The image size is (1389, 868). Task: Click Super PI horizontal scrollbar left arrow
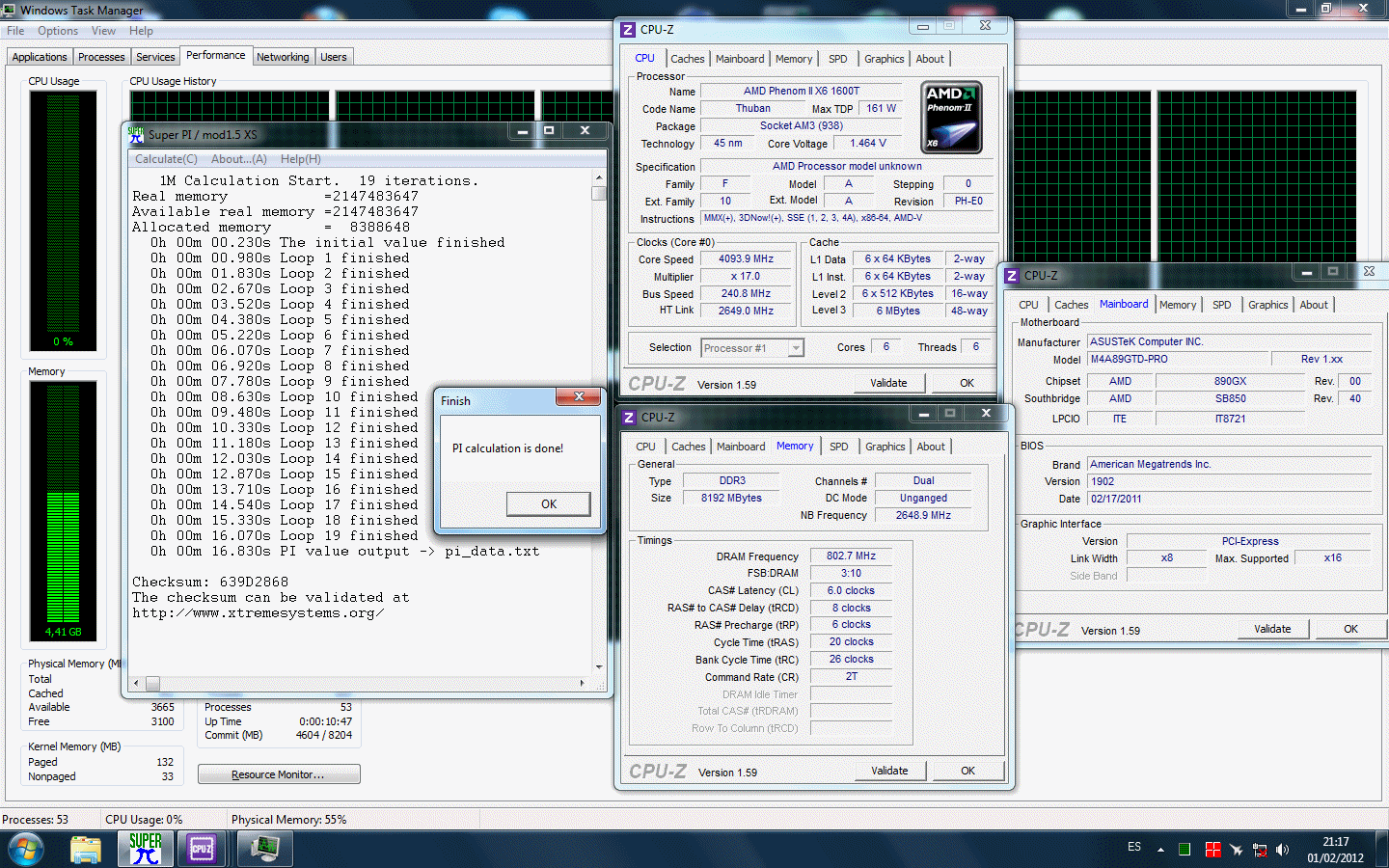[136, 683]
